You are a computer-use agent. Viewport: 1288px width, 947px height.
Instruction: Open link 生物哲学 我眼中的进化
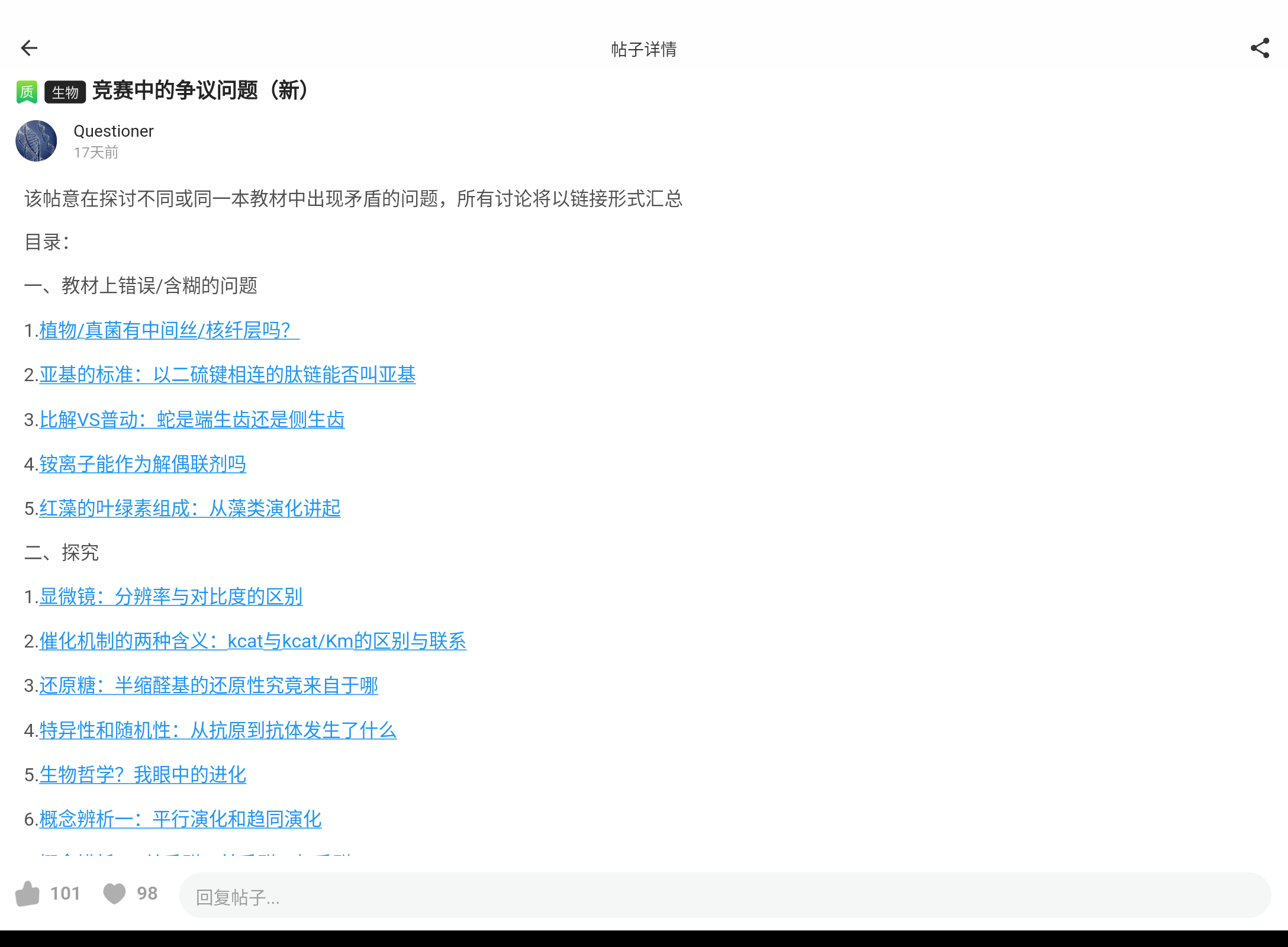click(x=143, y=775)
